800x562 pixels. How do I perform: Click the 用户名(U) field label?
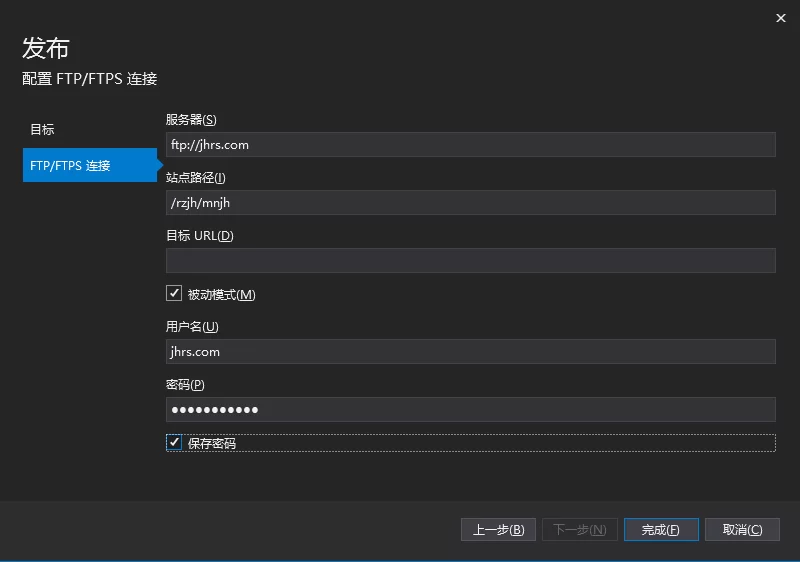point(192,326)
